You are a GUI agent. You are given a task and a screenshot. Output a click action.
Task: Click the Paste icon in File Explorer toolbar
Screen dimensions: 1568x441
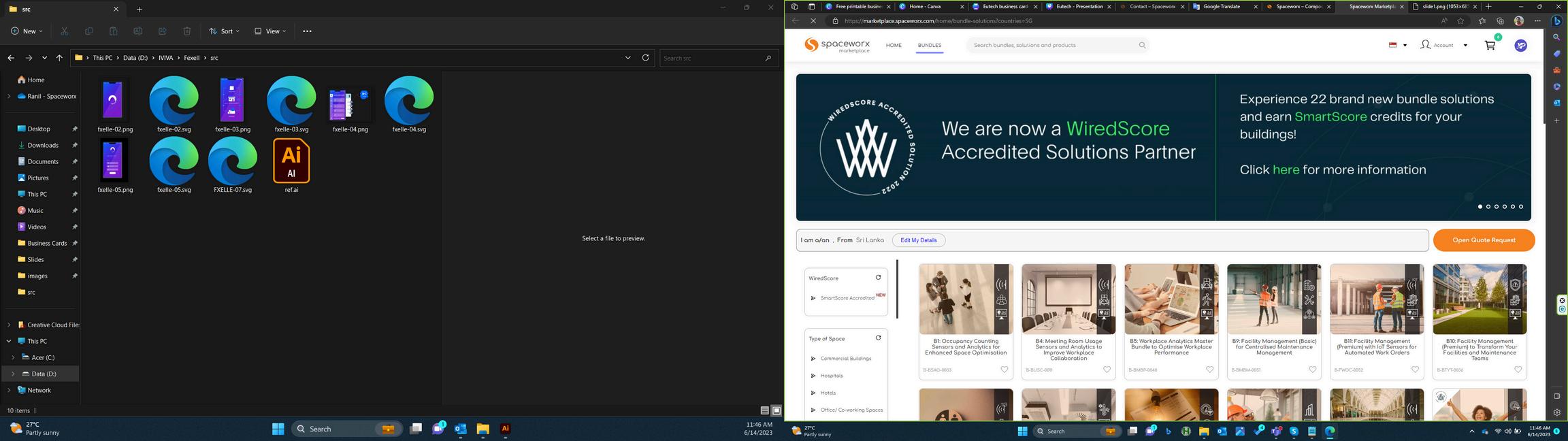pos(113,31)
